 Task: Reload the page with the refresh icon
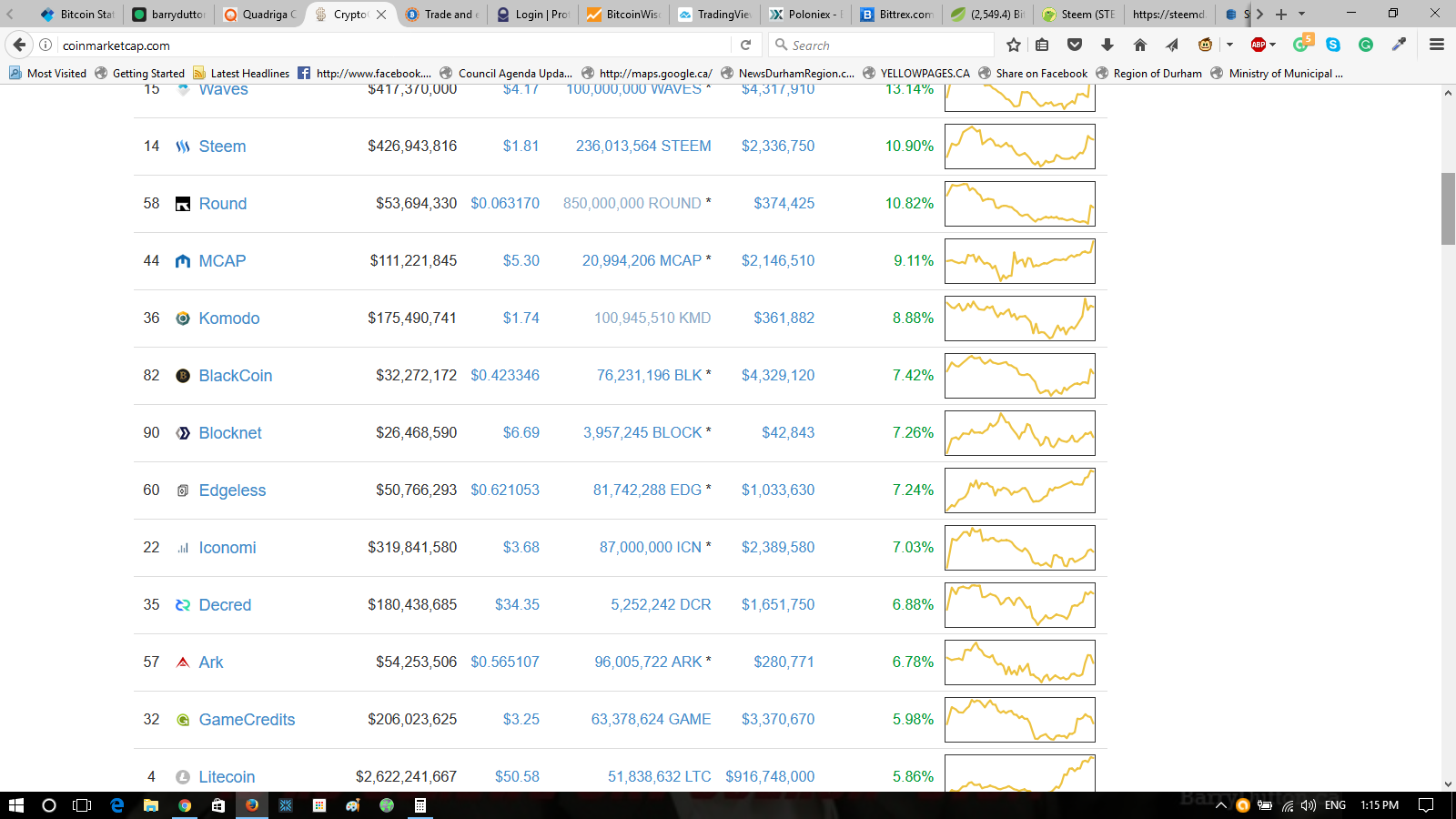745,45
